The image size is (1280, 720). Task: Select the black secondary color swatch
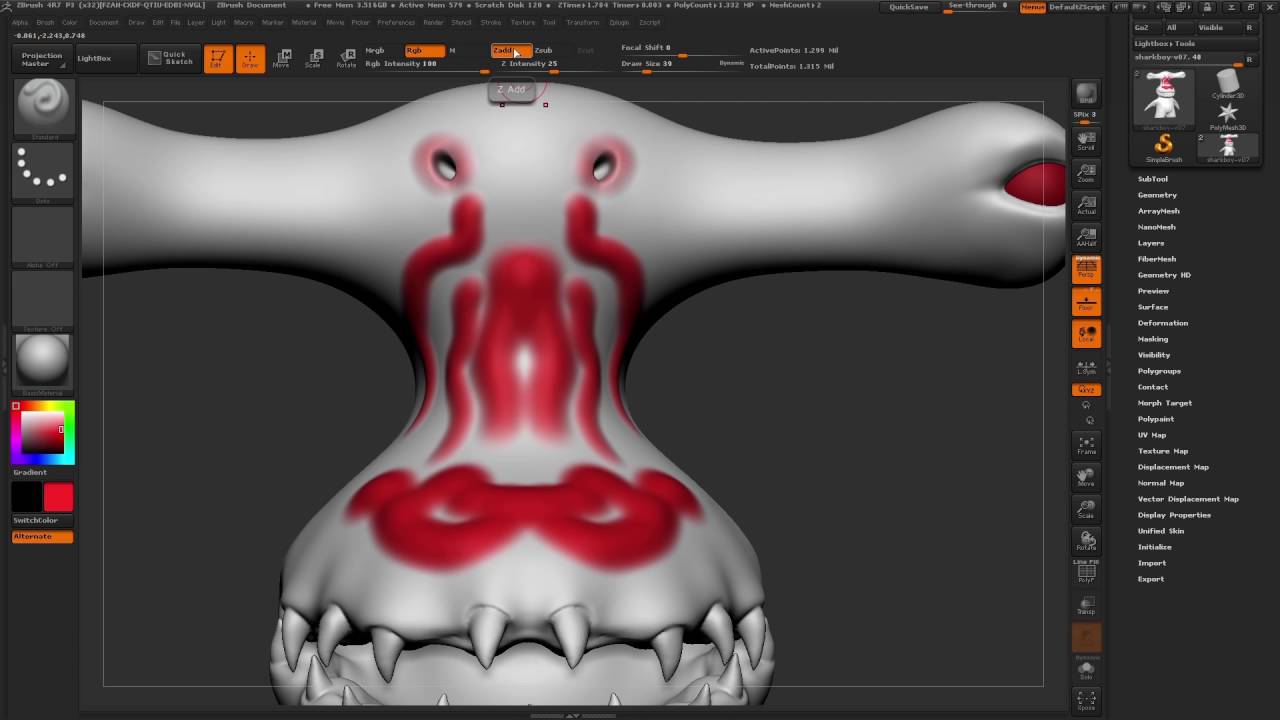(x=27, y=498)
